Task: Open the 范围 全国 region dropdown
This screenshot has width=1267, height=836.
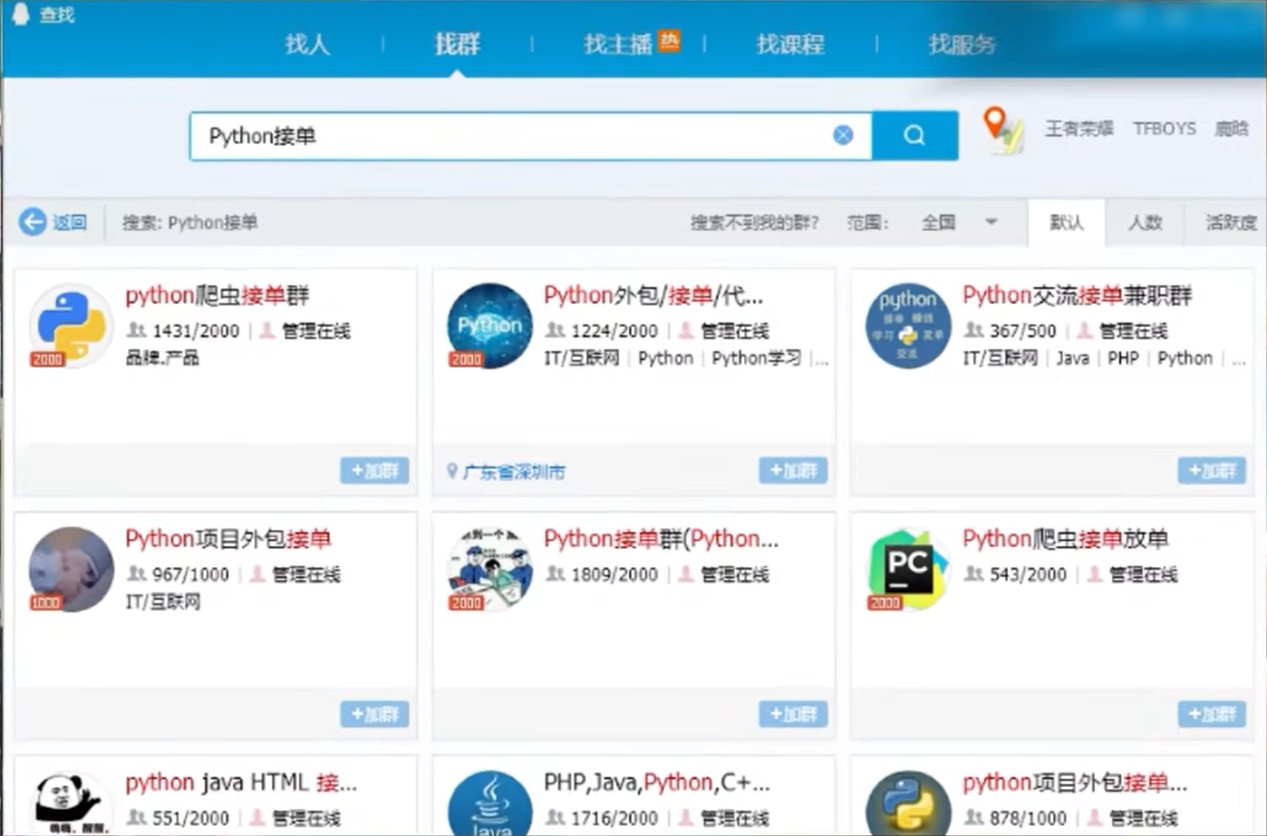Action: tap(958, 222)
